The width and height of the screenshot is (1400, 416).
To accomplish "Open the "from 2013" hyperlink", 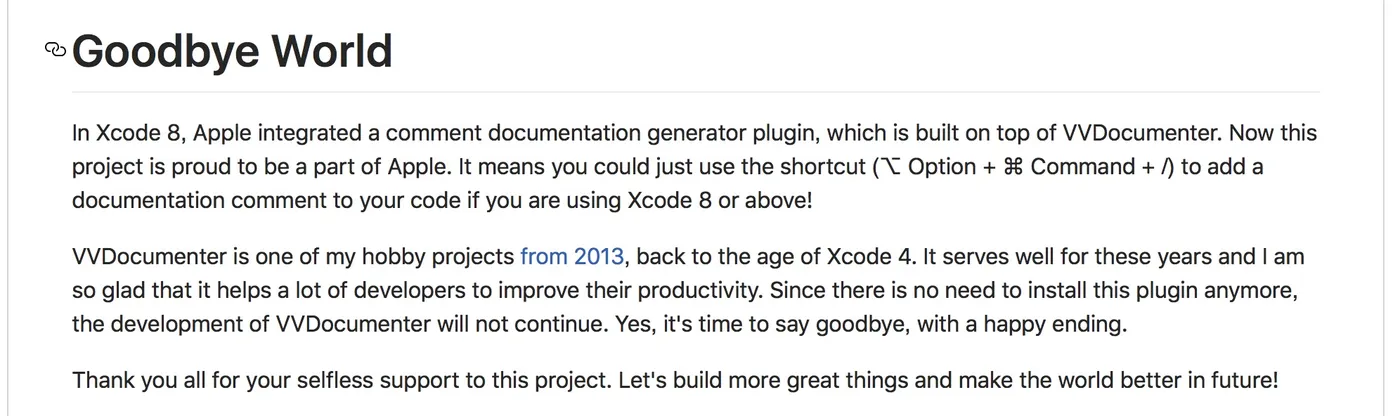I will (572, 257).
